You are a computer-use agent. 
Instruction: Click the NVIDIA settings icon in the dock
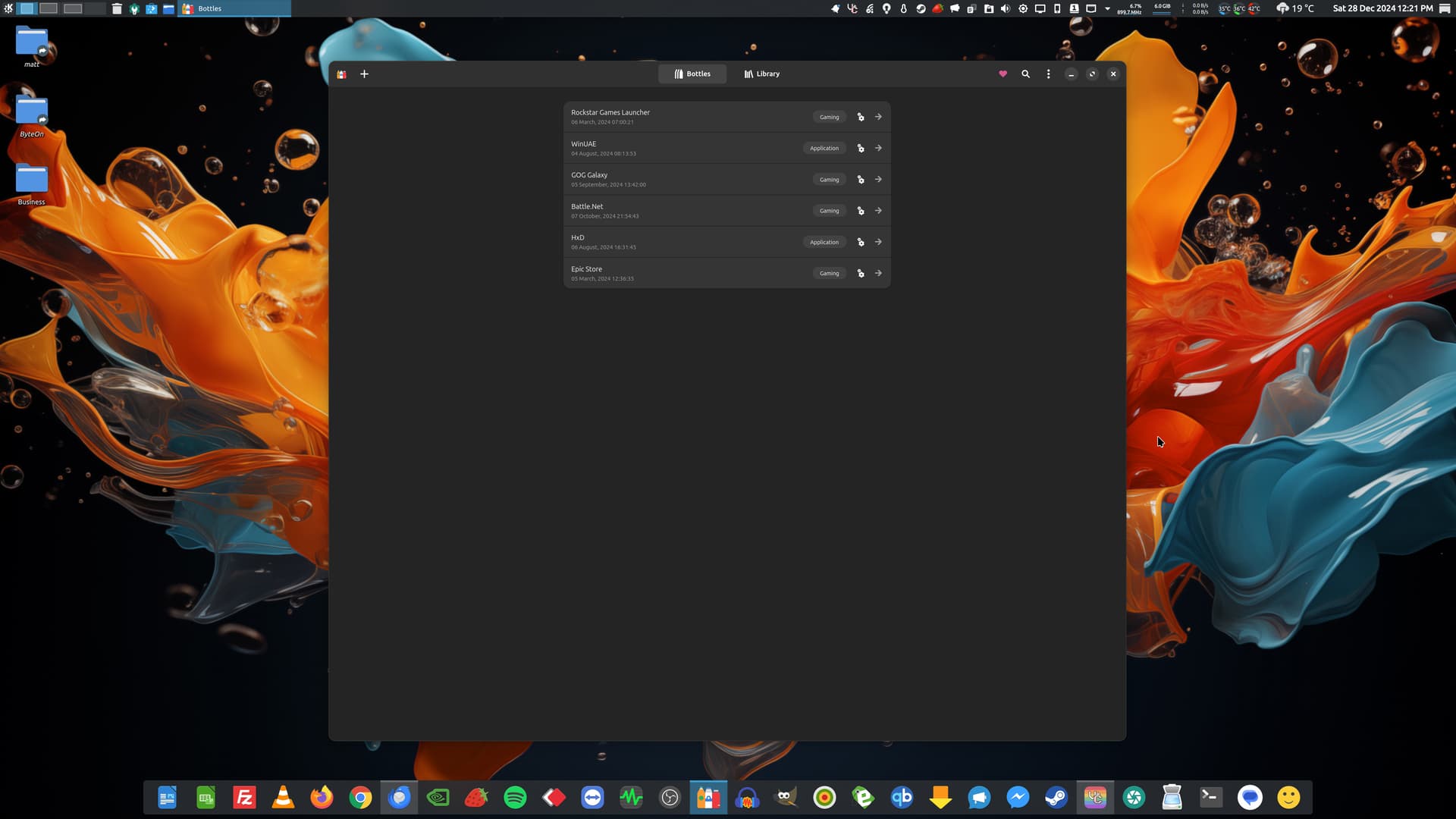click(438, 797)
